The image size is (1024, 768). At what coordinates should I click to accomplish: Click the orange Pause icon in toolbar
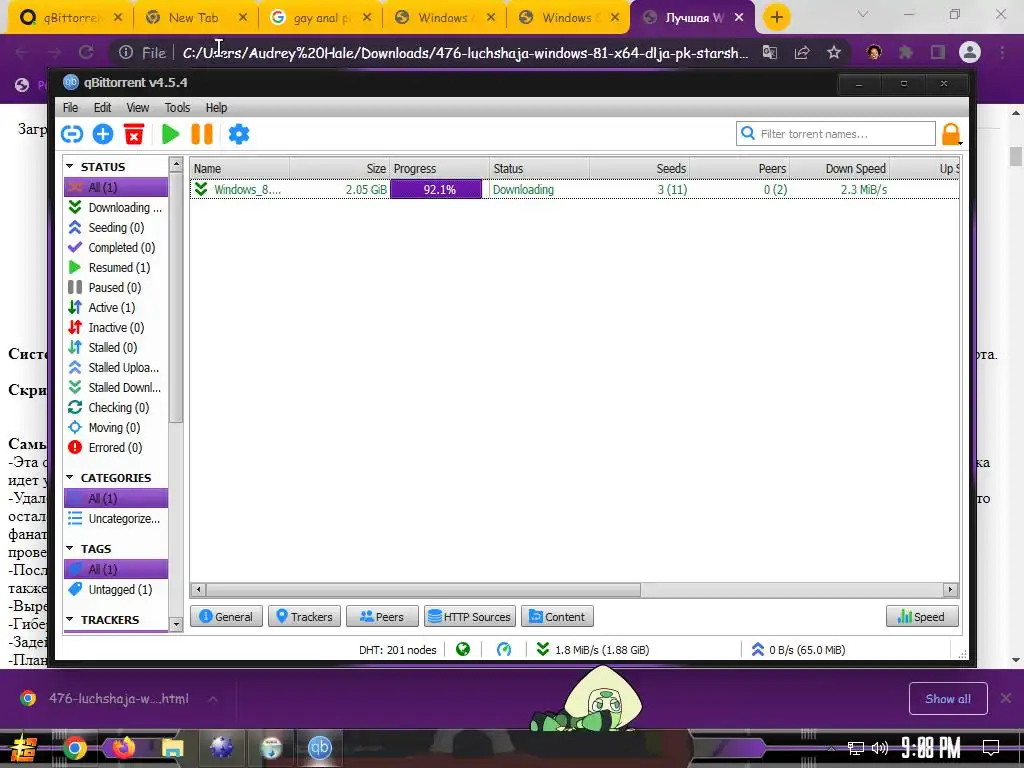tap(202, 134)
